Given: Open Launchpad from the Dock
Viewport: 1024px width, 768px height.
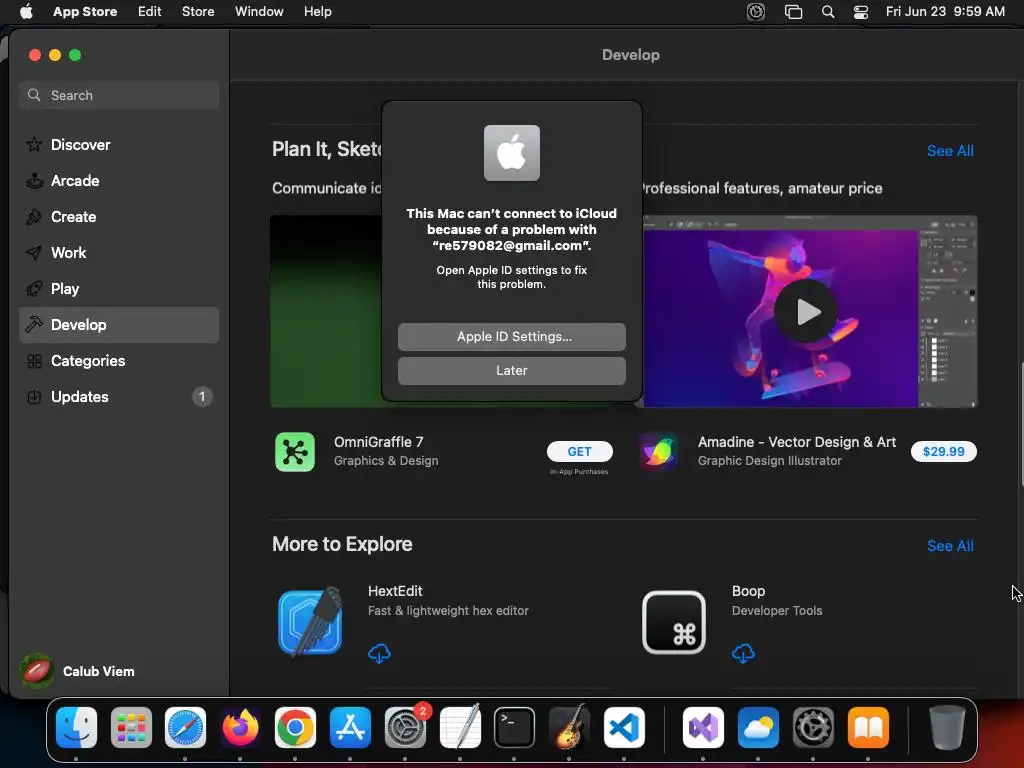Looking at the screenshot, I should (131, 727).
